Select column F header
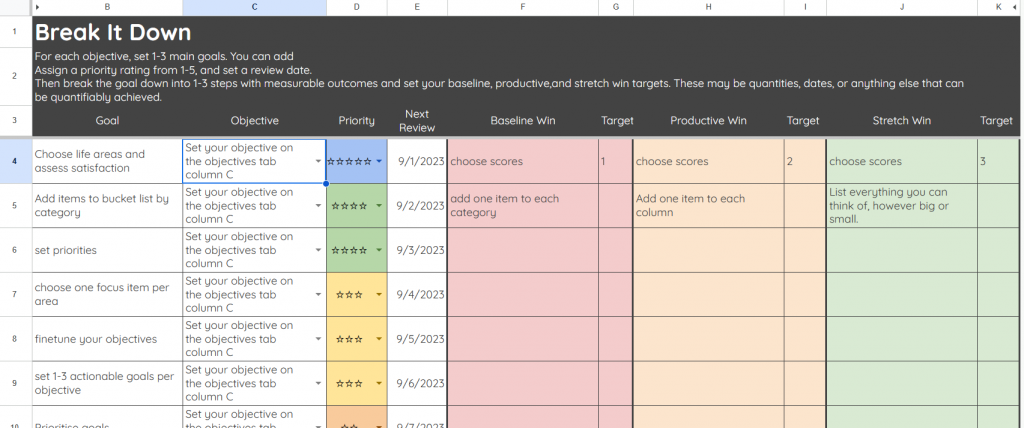The height and width of the screenshot is (428, 1024). pyautogui.click(x=522, y=7)
